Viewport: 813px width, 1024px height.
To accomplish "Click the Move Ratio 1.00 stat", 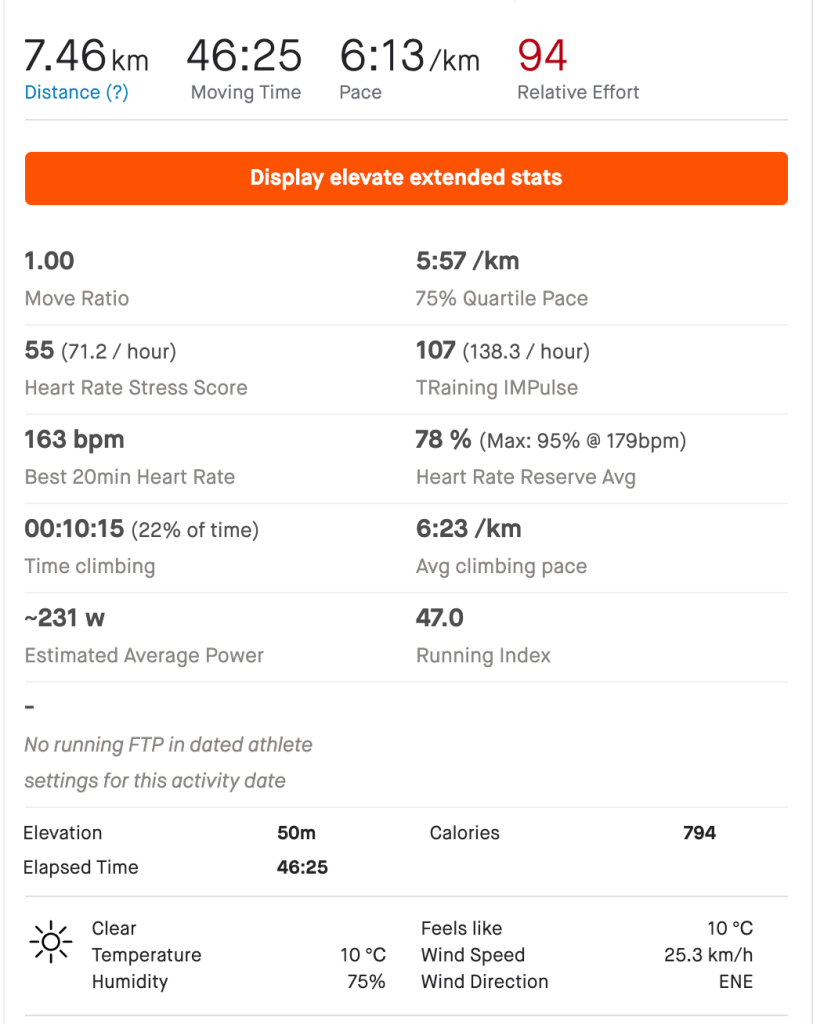I will (49, 261).
